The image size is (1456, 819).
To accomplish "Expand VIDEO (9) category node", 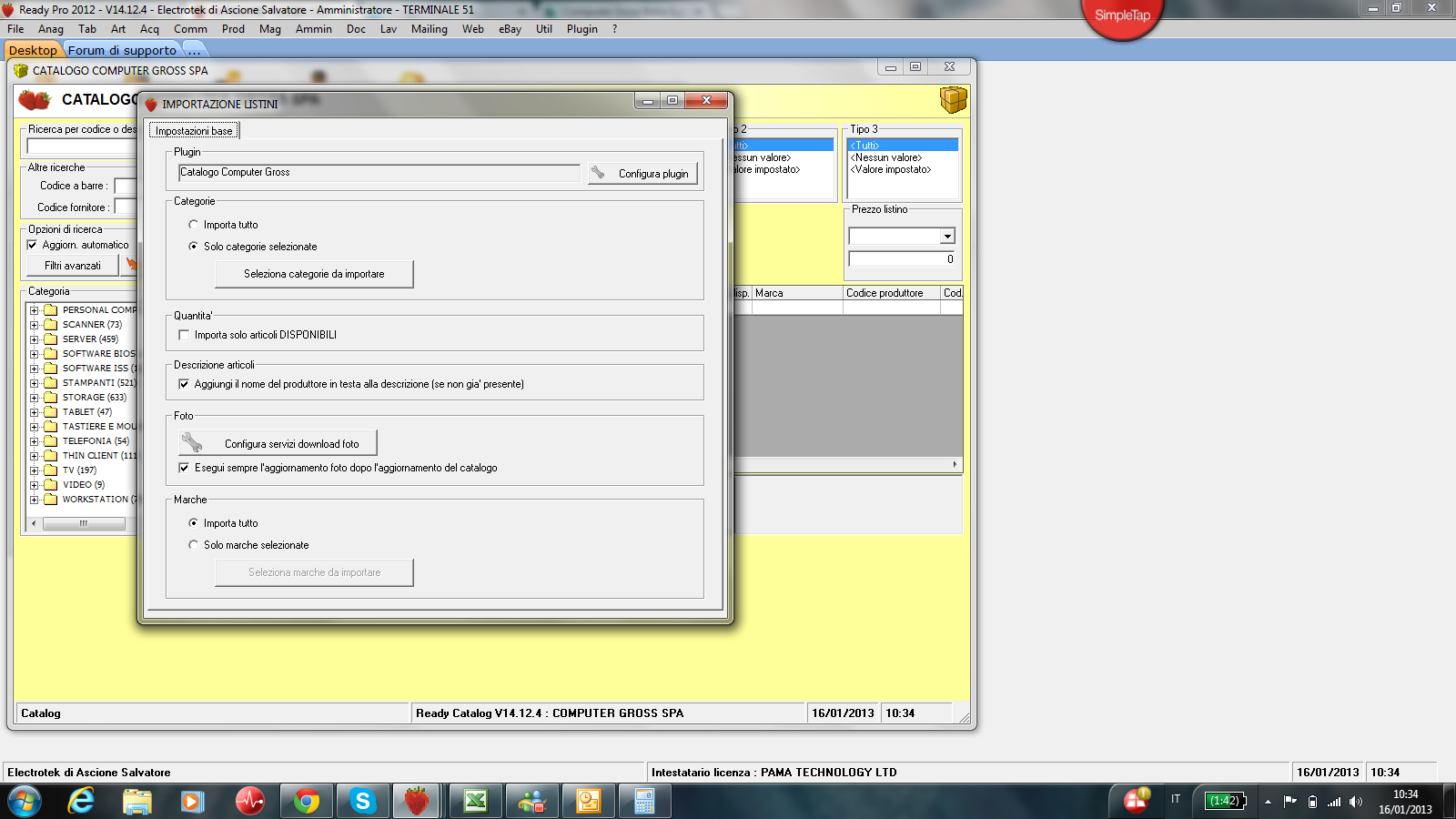I will pyautogui.click(x=35, y=485).
